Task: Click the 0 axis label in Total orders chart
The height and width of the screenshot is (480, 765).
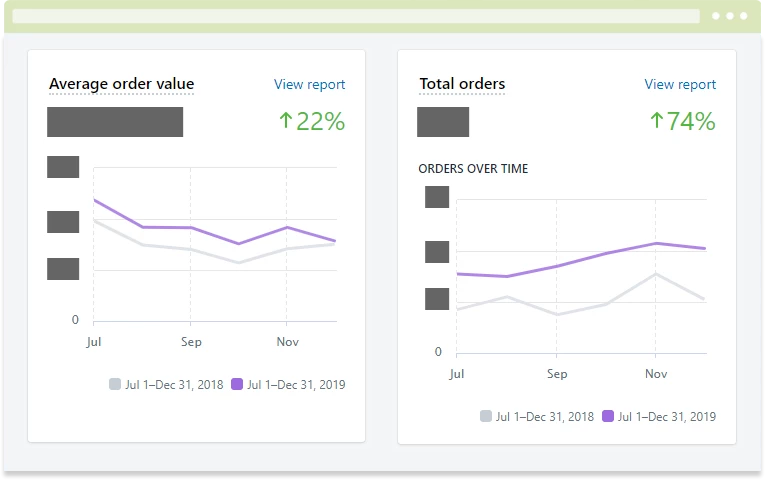Action: tap(438, 352)
